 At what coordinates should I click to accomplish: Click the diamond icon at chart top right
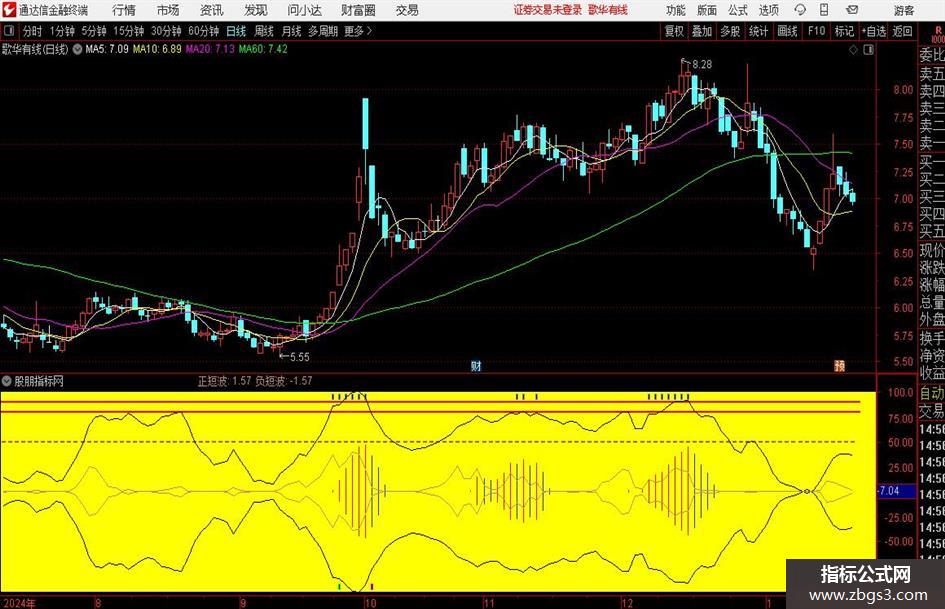click(853, 49)
